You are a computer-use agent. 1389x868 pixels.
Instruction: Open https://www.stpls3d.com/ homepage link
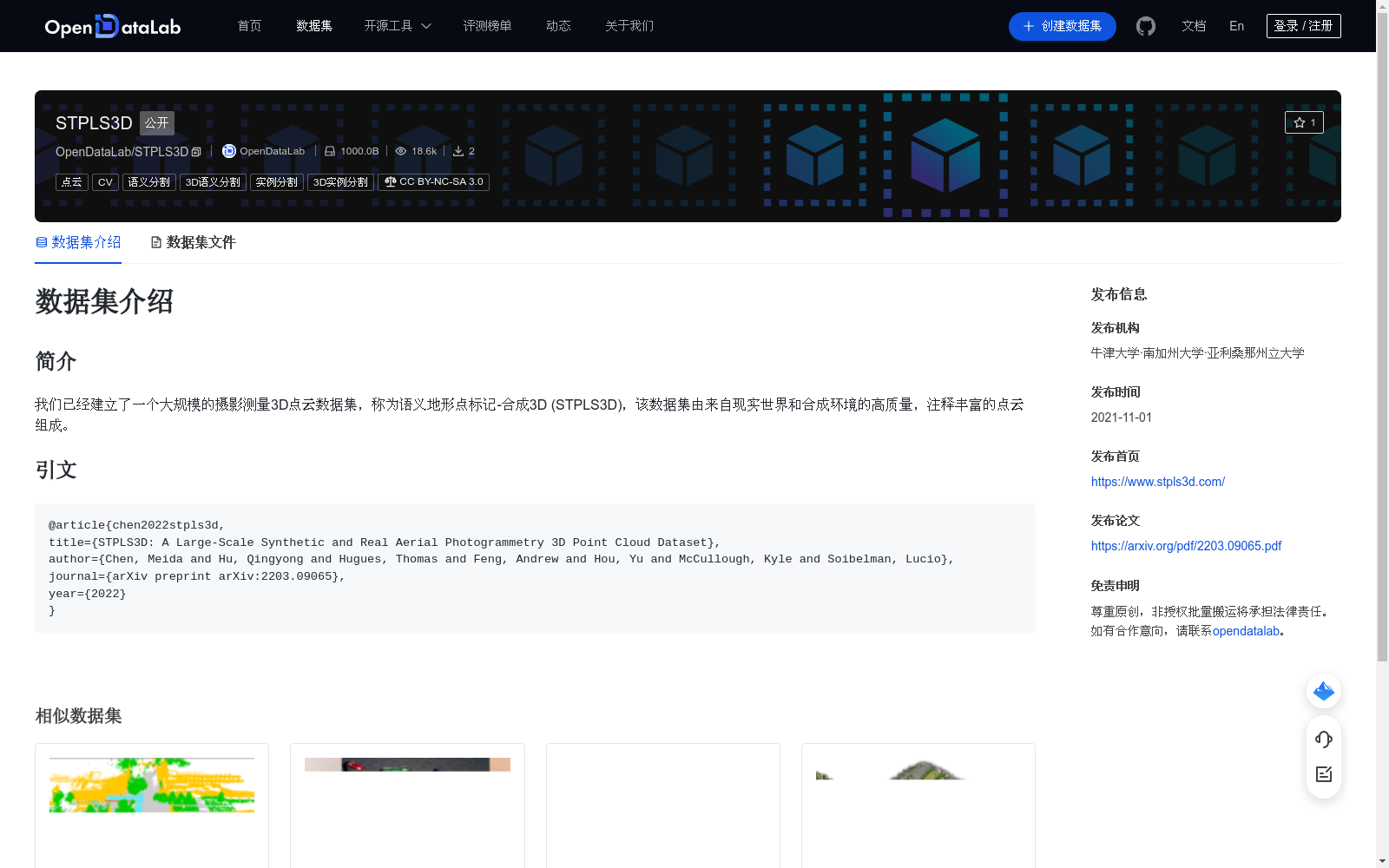click(1157, 482)
